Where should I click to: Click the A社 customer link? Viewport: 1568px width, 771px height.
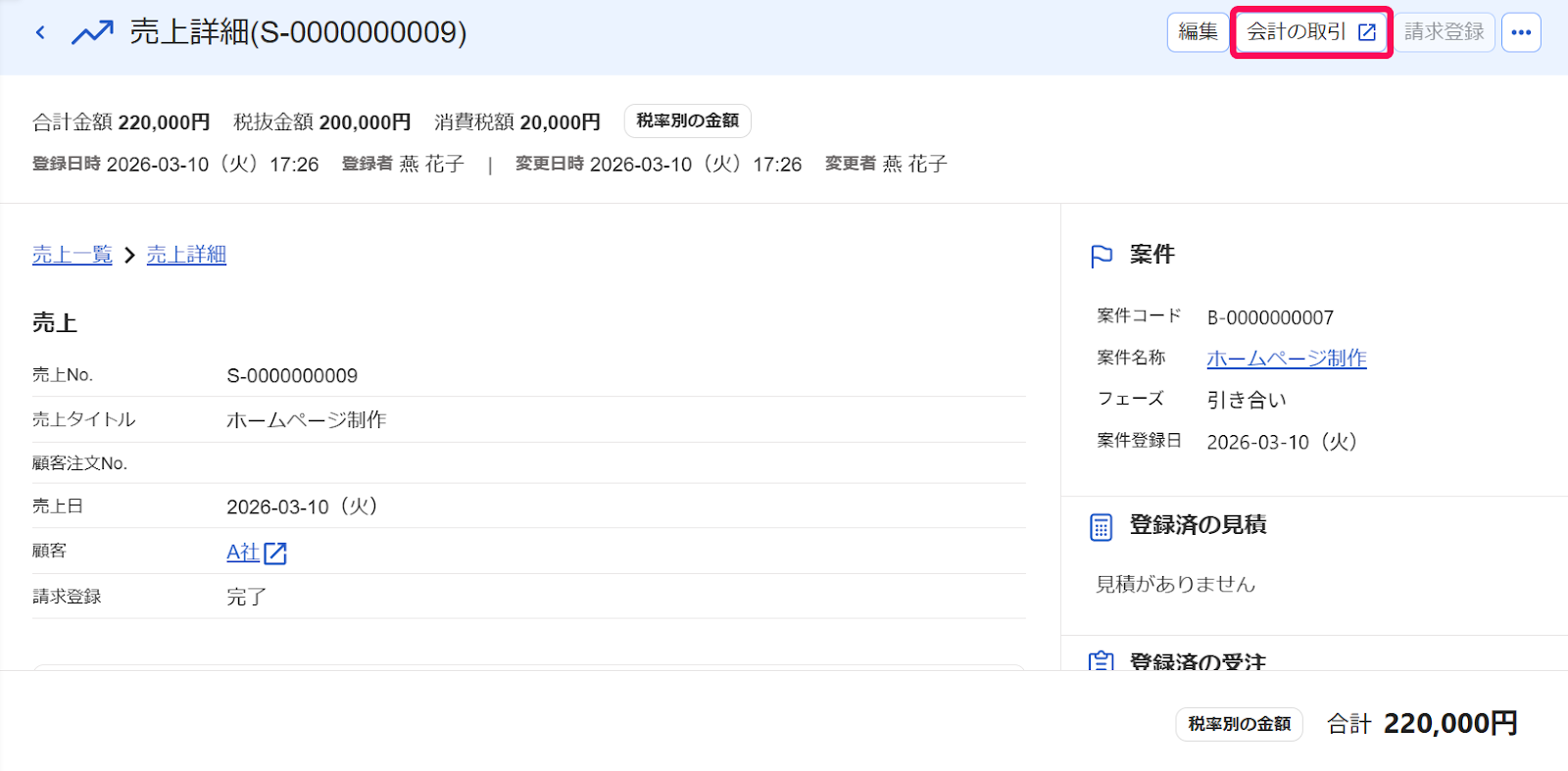243,553
